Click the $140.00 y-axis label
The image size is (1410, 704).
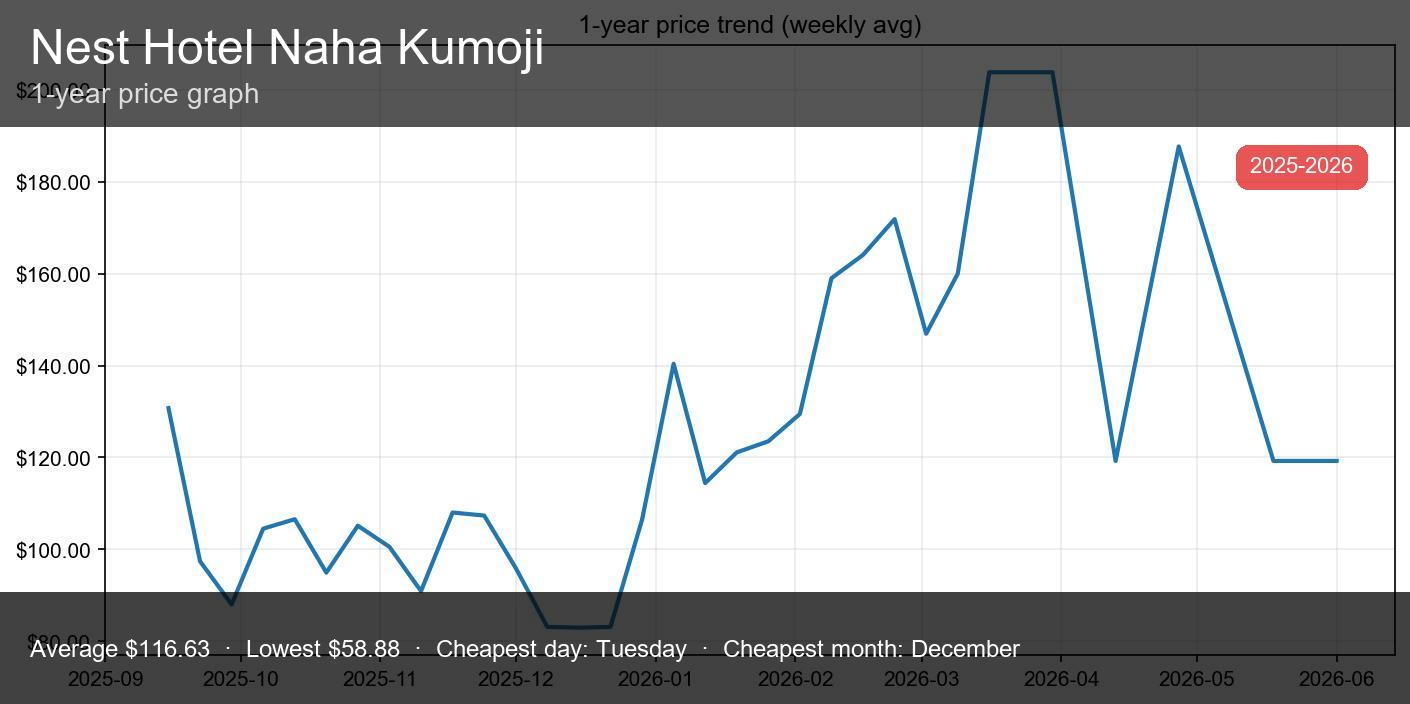[x=54, y=367]
